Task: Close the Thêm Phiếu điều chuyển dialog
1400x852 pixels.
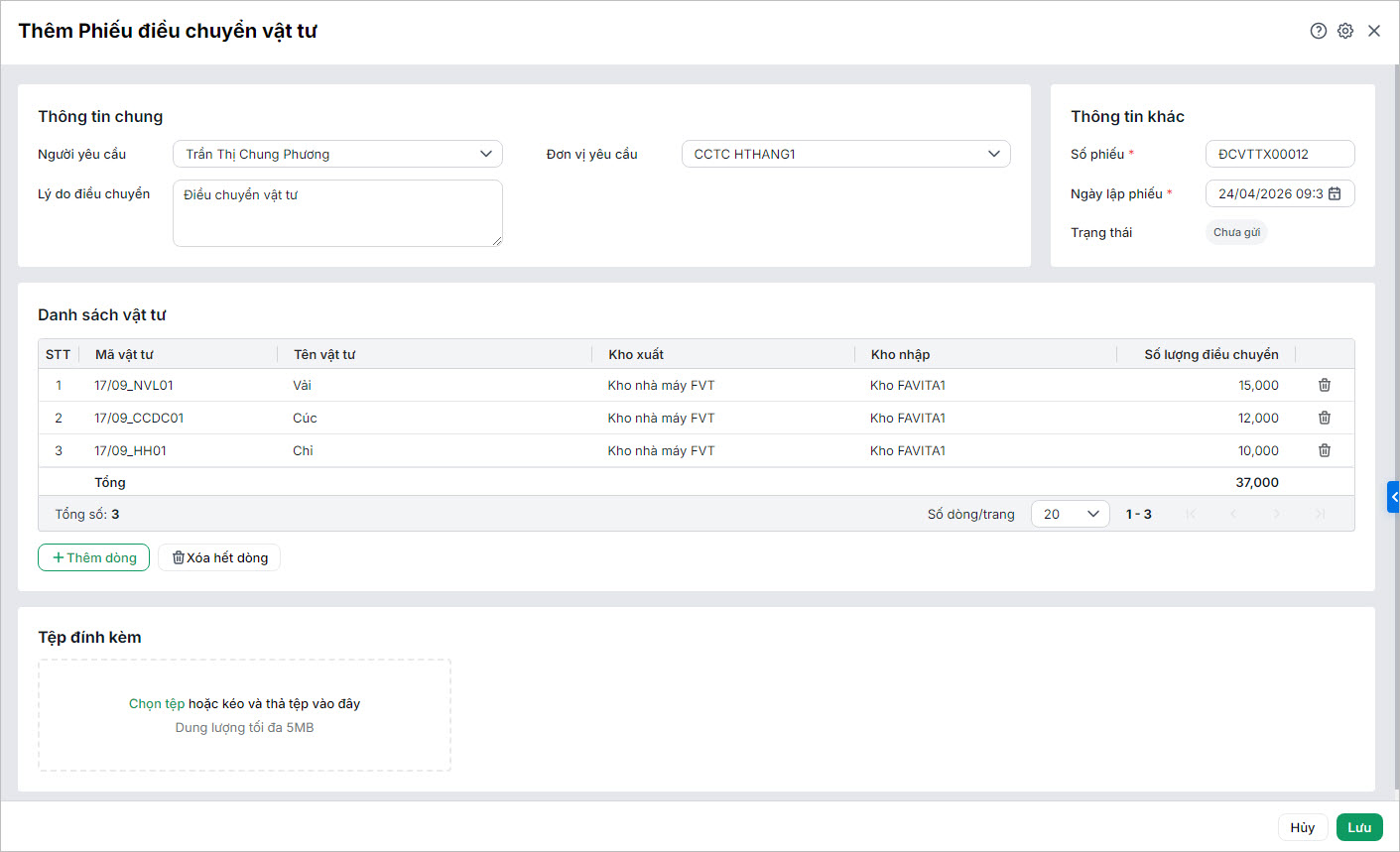Action: coord(1374,31)
